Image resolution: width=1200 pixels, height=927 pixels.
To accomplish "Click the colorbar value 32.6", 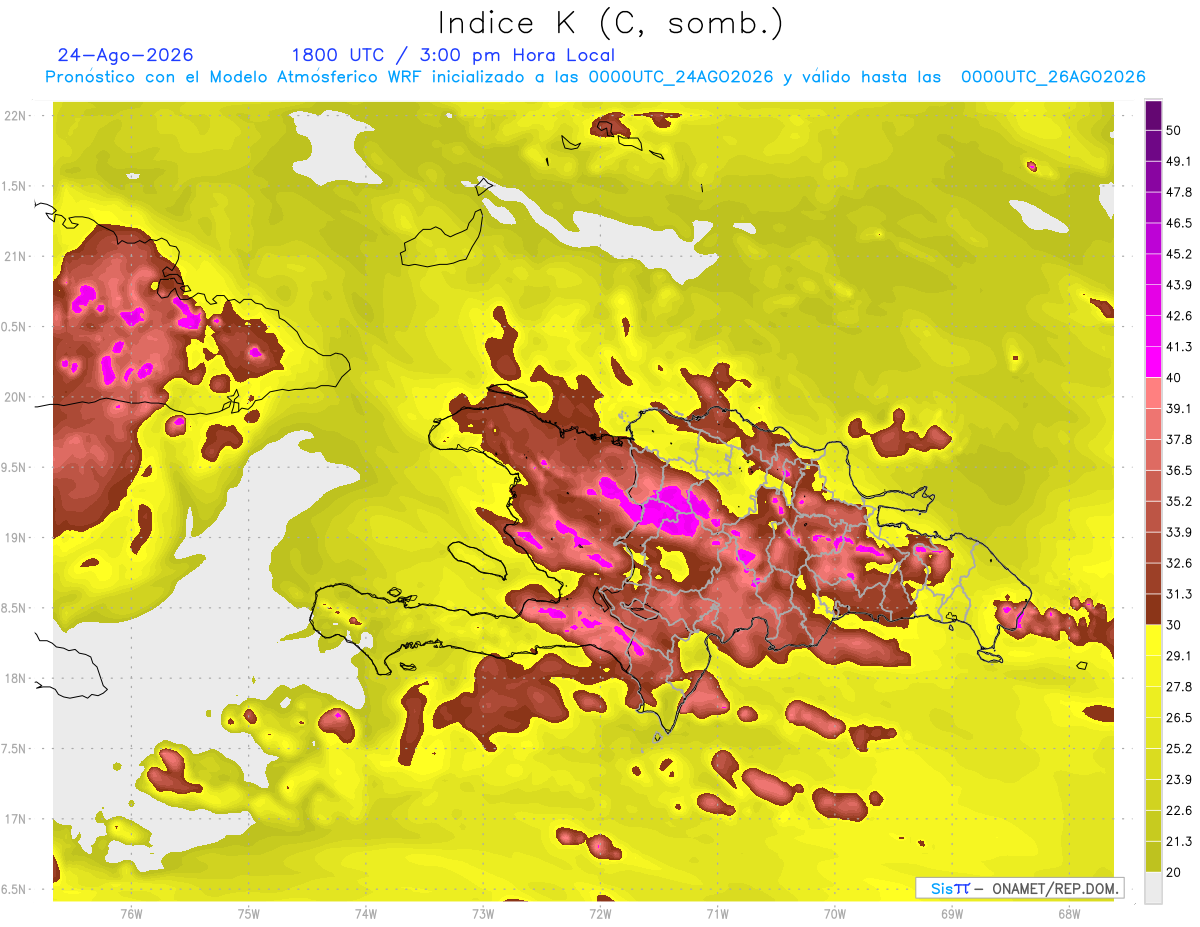I will (x=1179, y=563).
